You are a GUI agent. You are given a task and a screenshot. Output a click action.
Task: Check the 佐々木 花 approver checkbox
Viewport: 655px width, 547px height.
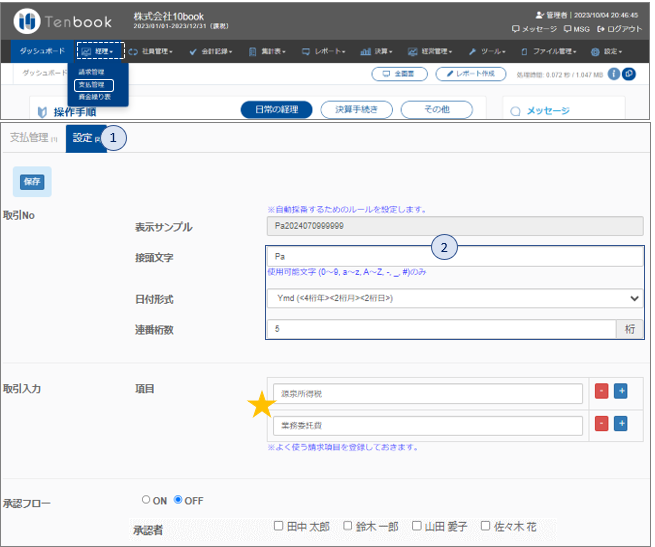tap(485, 526)
